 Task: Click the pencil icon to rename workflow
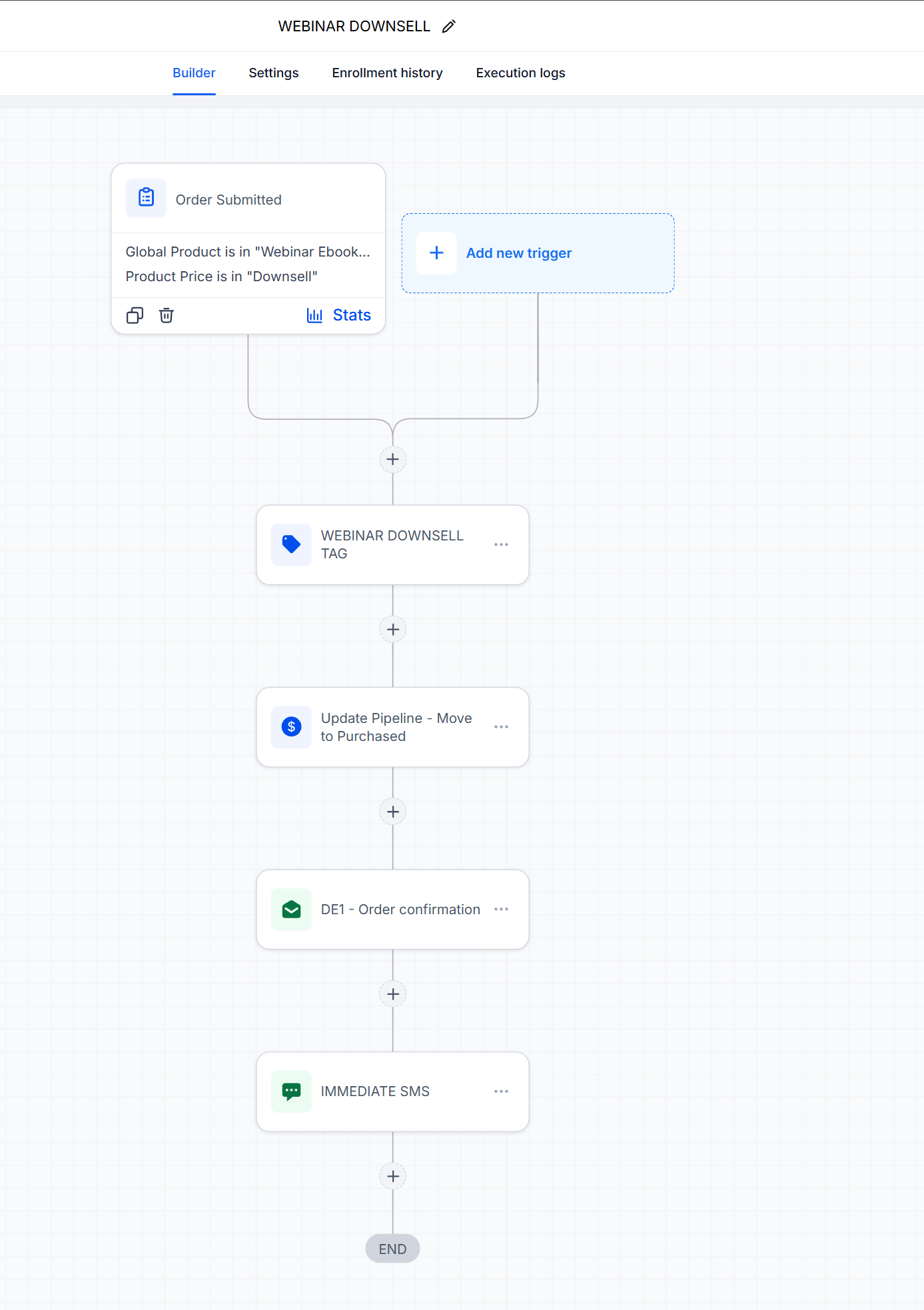click(x=449, y=26)
